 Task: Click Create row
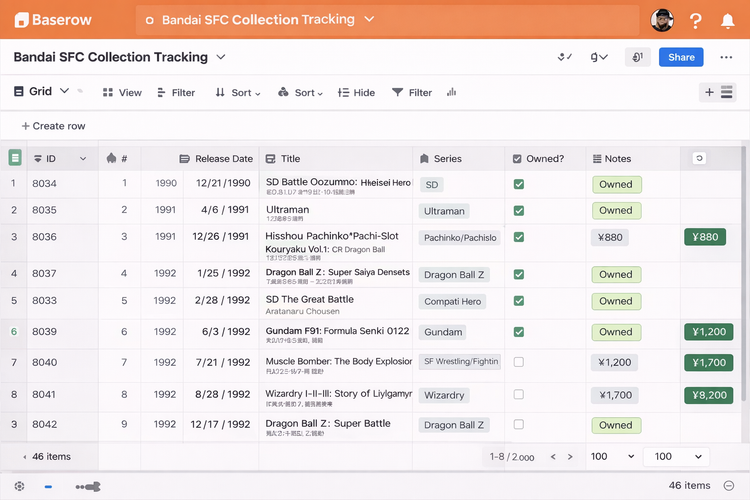[53, 126]
